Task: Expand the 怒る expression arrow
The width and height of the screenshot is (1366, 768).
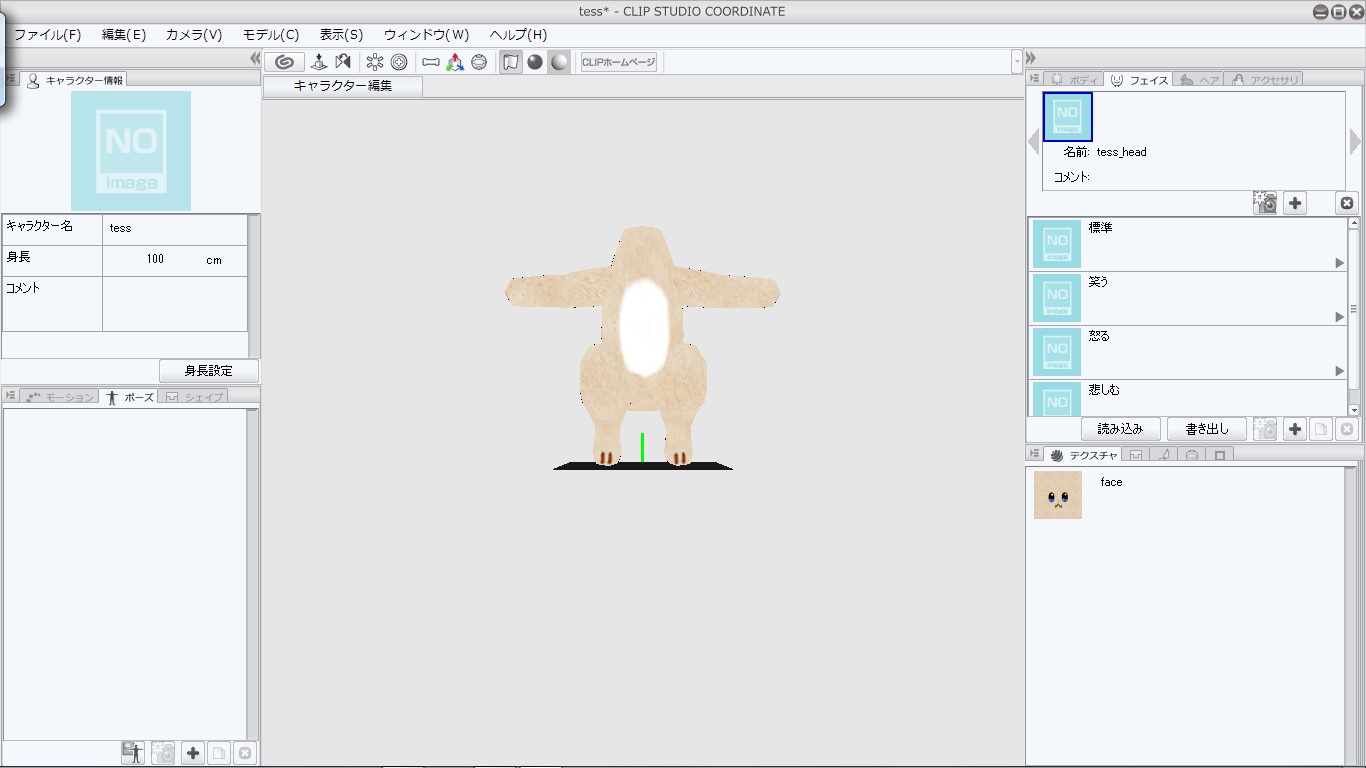Action: pos(1340,371)
